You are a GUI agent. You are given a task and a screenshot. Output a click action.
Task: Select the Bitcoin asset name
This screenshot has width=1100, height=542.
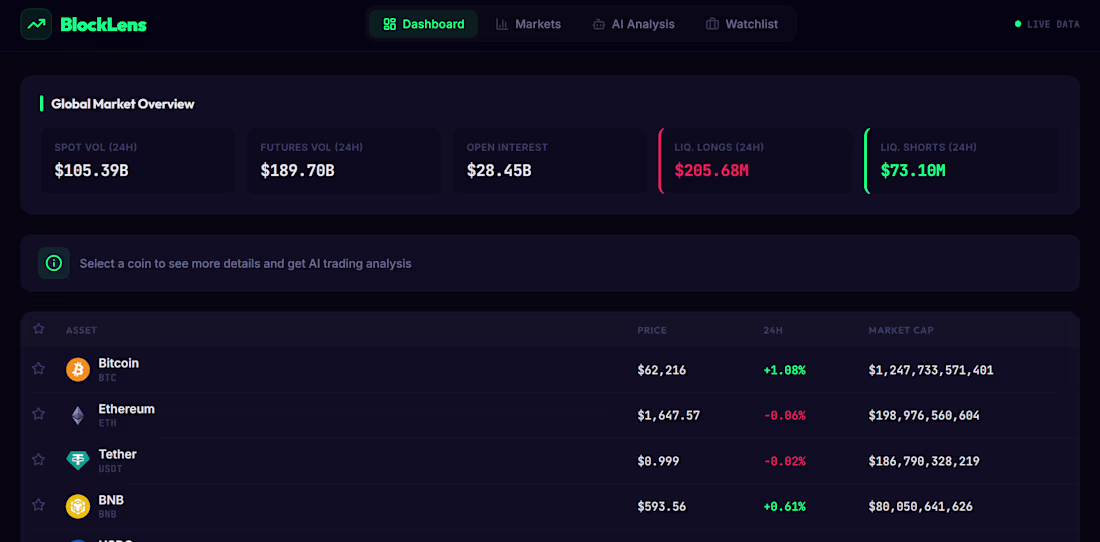(119, 363)
